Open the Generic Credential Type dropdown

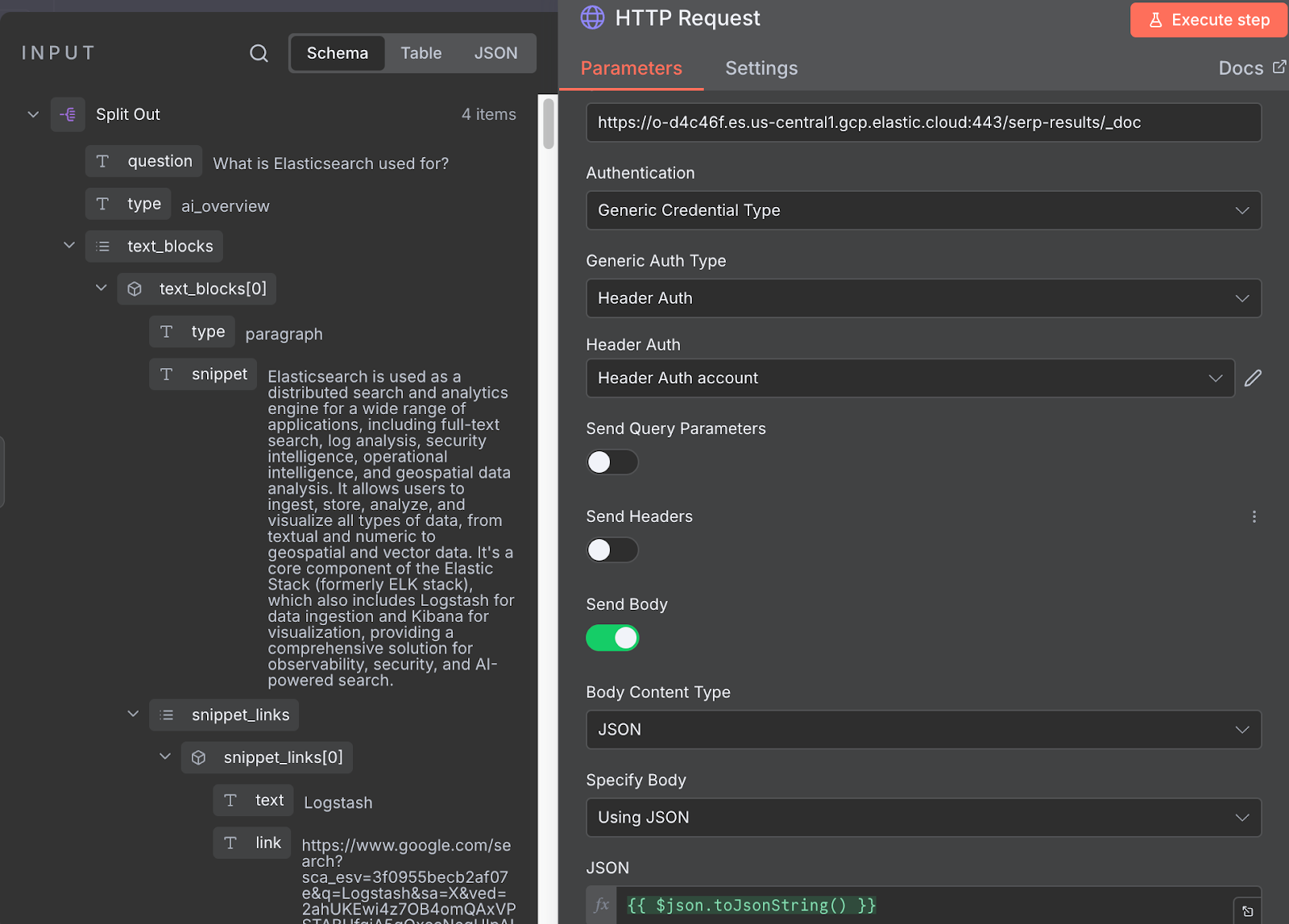pyautogui.click(x=923, y=210)
